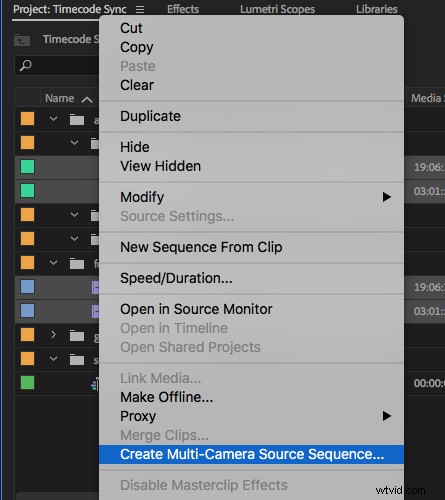
Task: Select the Project: Timecode Sync tab
Action: click(70, 9)
